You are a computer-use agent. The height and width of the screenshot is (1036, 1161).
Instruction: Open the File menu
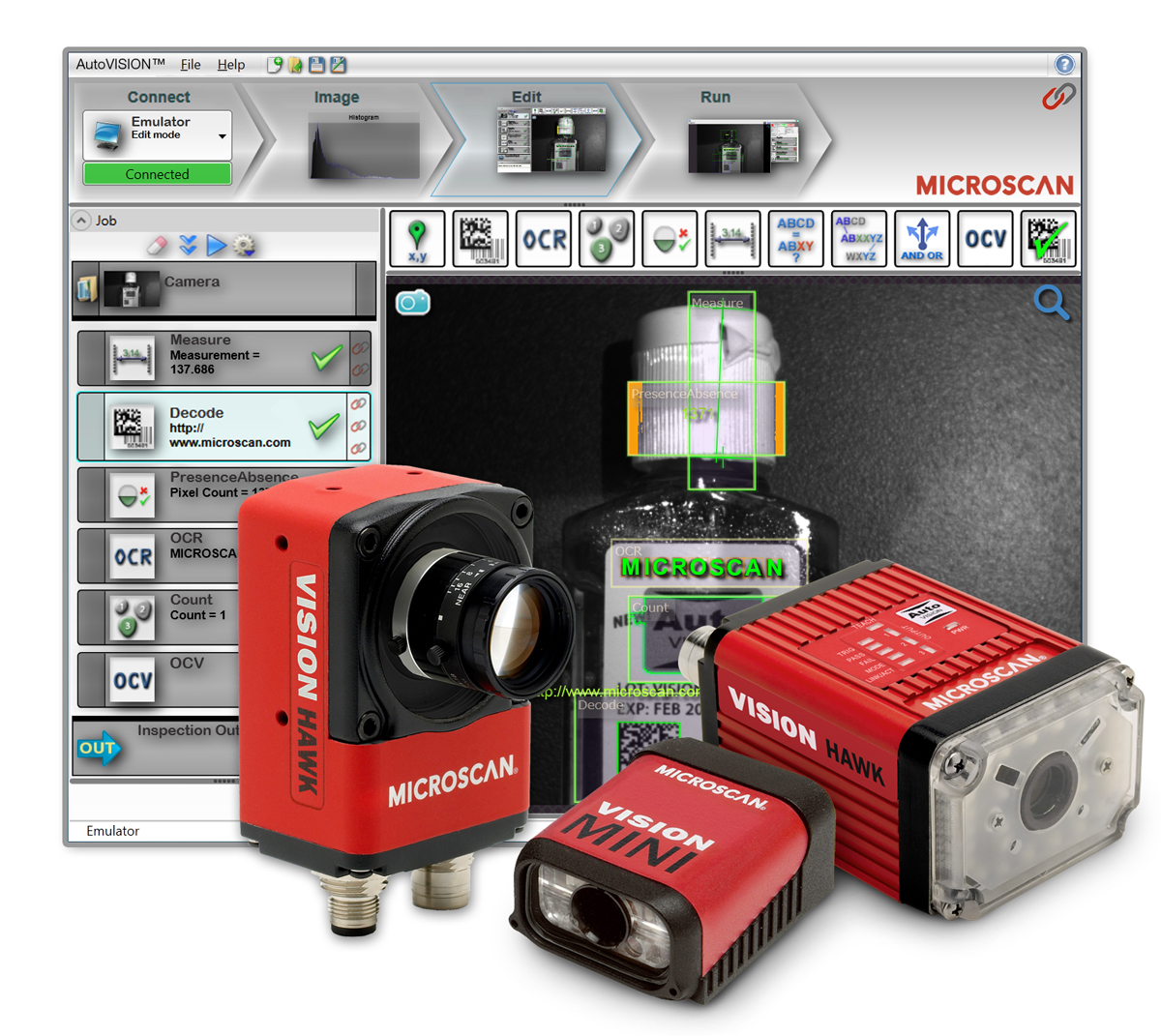191,64
